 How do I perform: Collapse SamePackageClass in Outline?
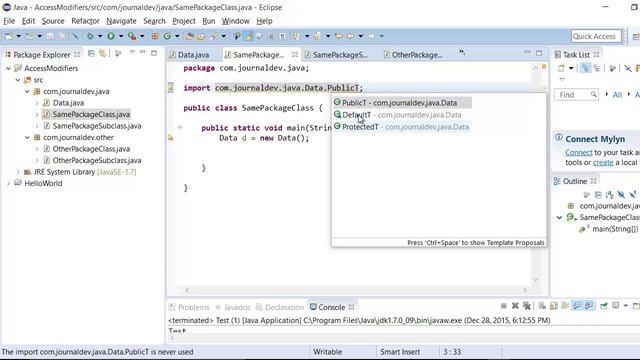(560, 218)
